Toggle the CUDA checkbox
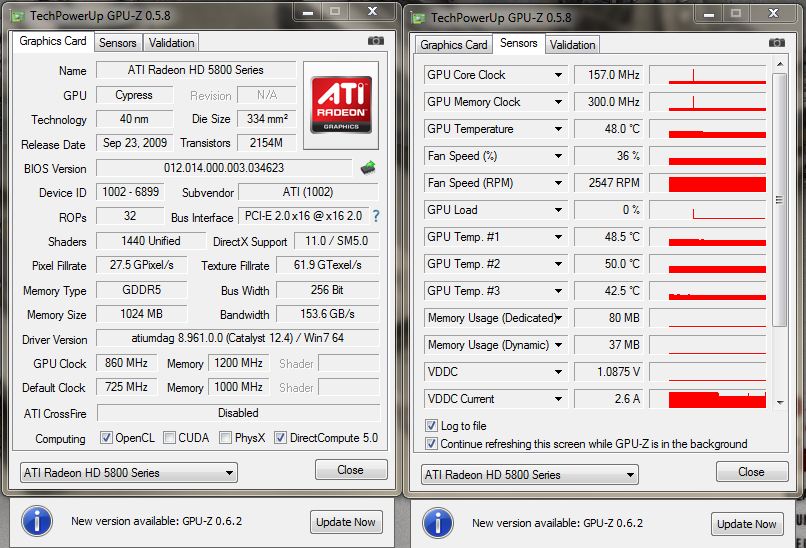This screenshot has height=548, width=806. (169, 437)
